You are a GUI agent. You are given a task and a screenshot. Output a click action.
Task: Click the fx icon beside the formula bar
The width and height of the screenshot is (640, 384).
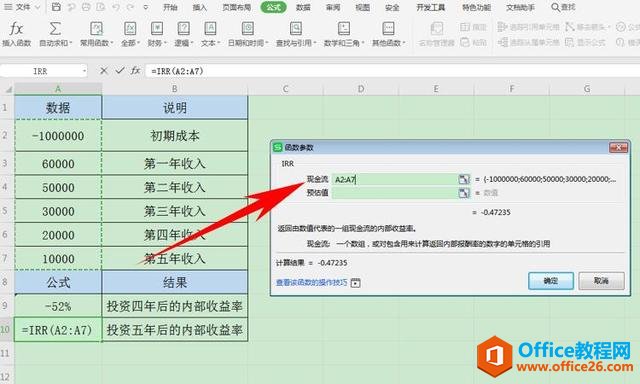135,71
